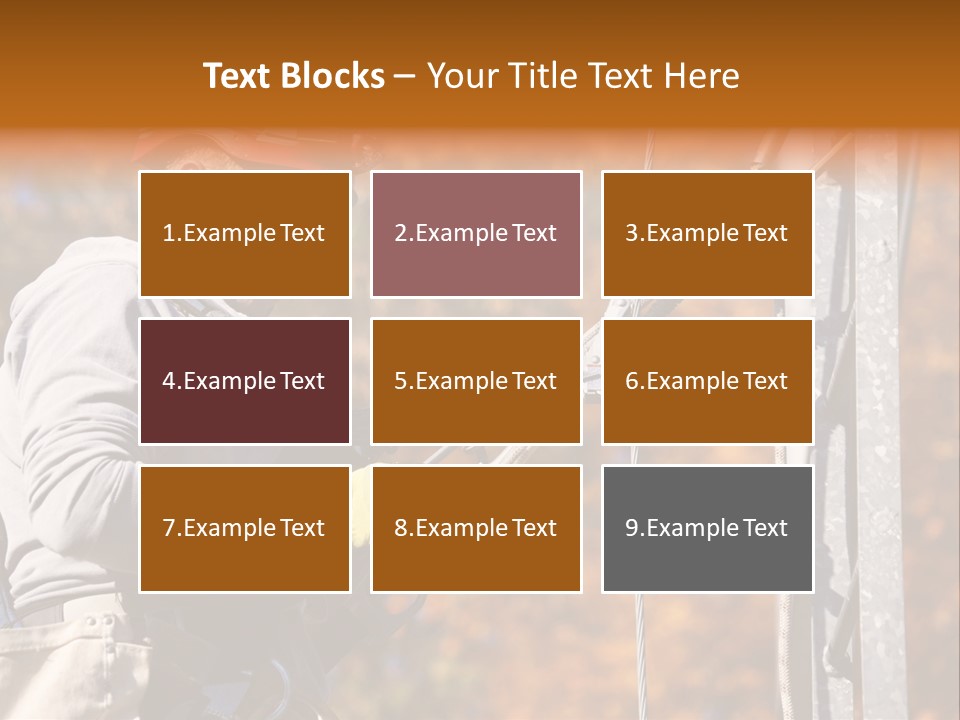Viewport: 960px width, 720px height.
Task: Choose the '8.Example Text' block
Action: (476, 528)
